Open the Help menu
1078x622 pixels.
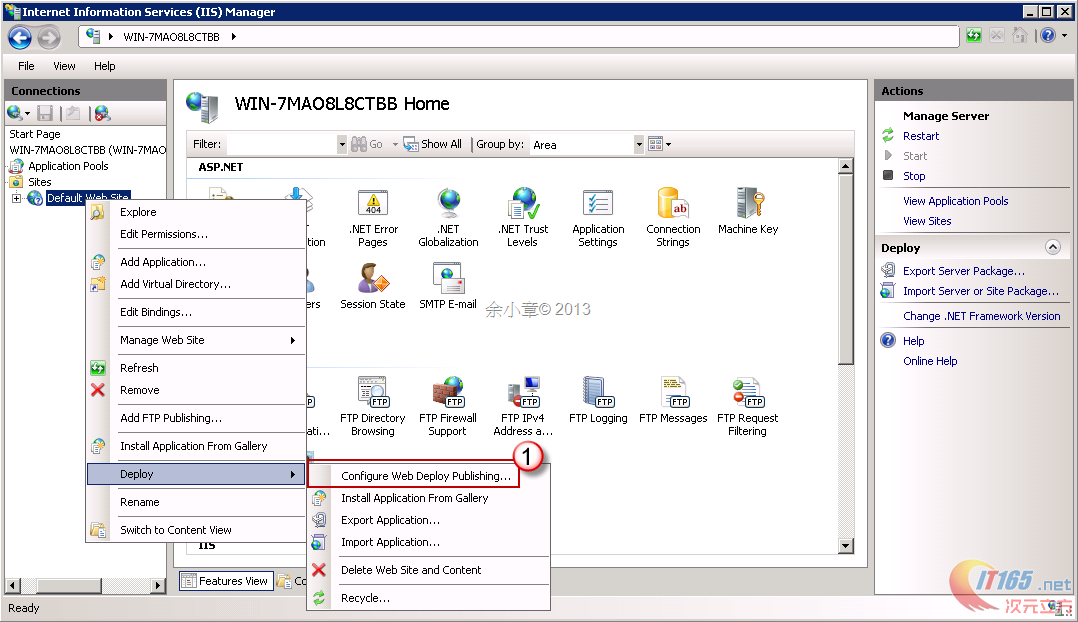pyautogui.click(x=104, y=66)
